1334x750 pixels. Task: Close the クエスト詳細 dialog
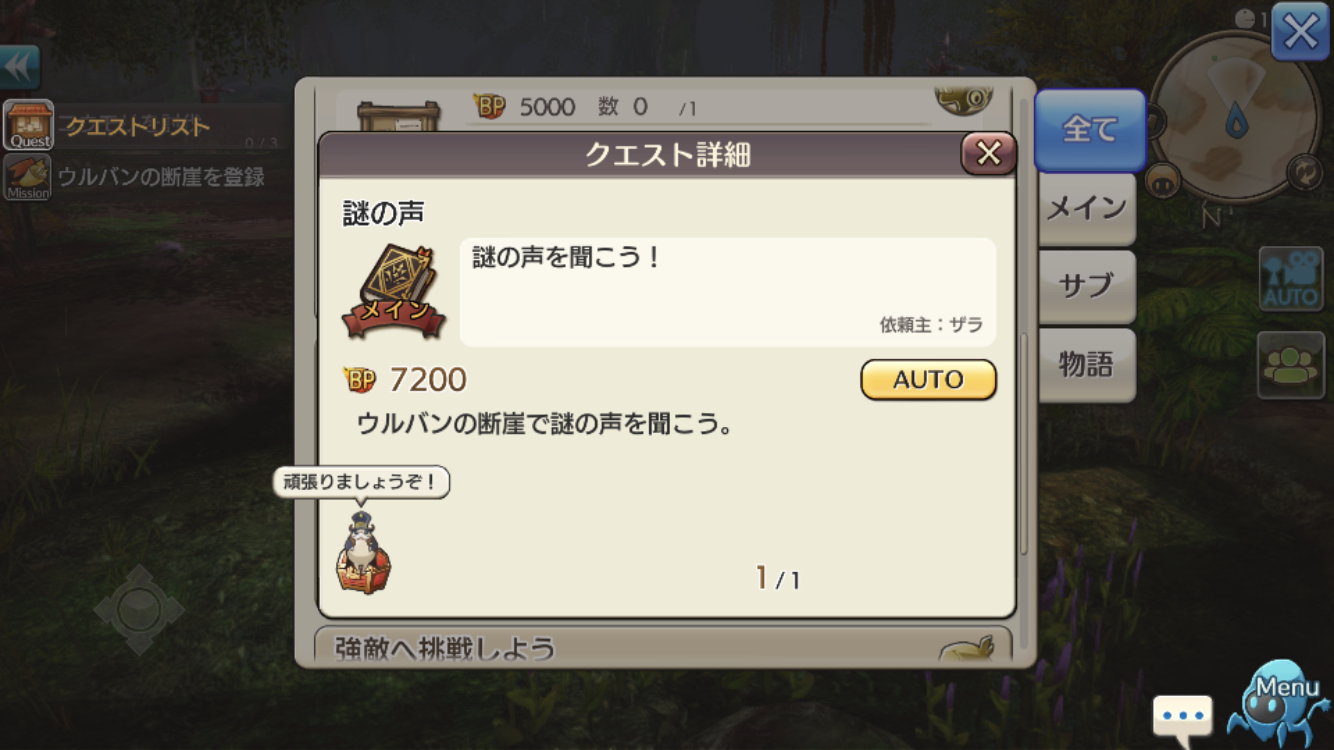tap(988, 153)
